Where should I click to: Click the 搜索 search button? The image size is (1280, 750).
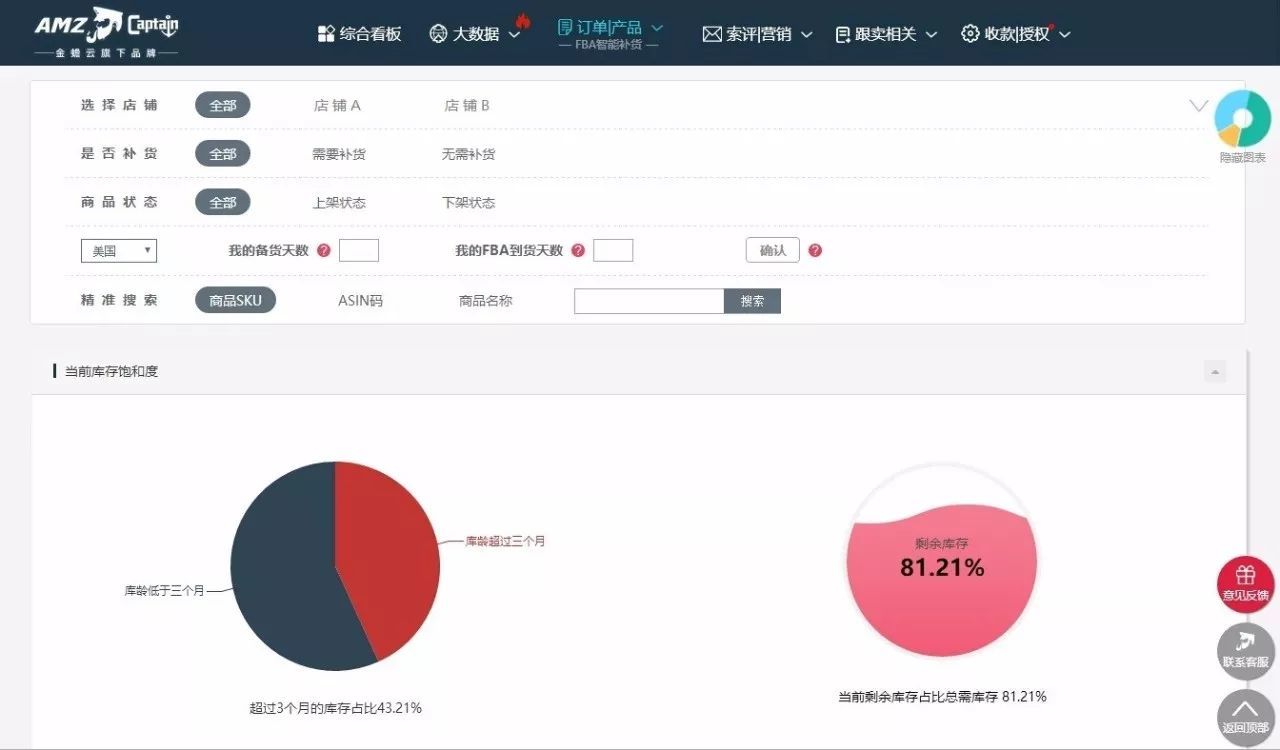point(752,300)
